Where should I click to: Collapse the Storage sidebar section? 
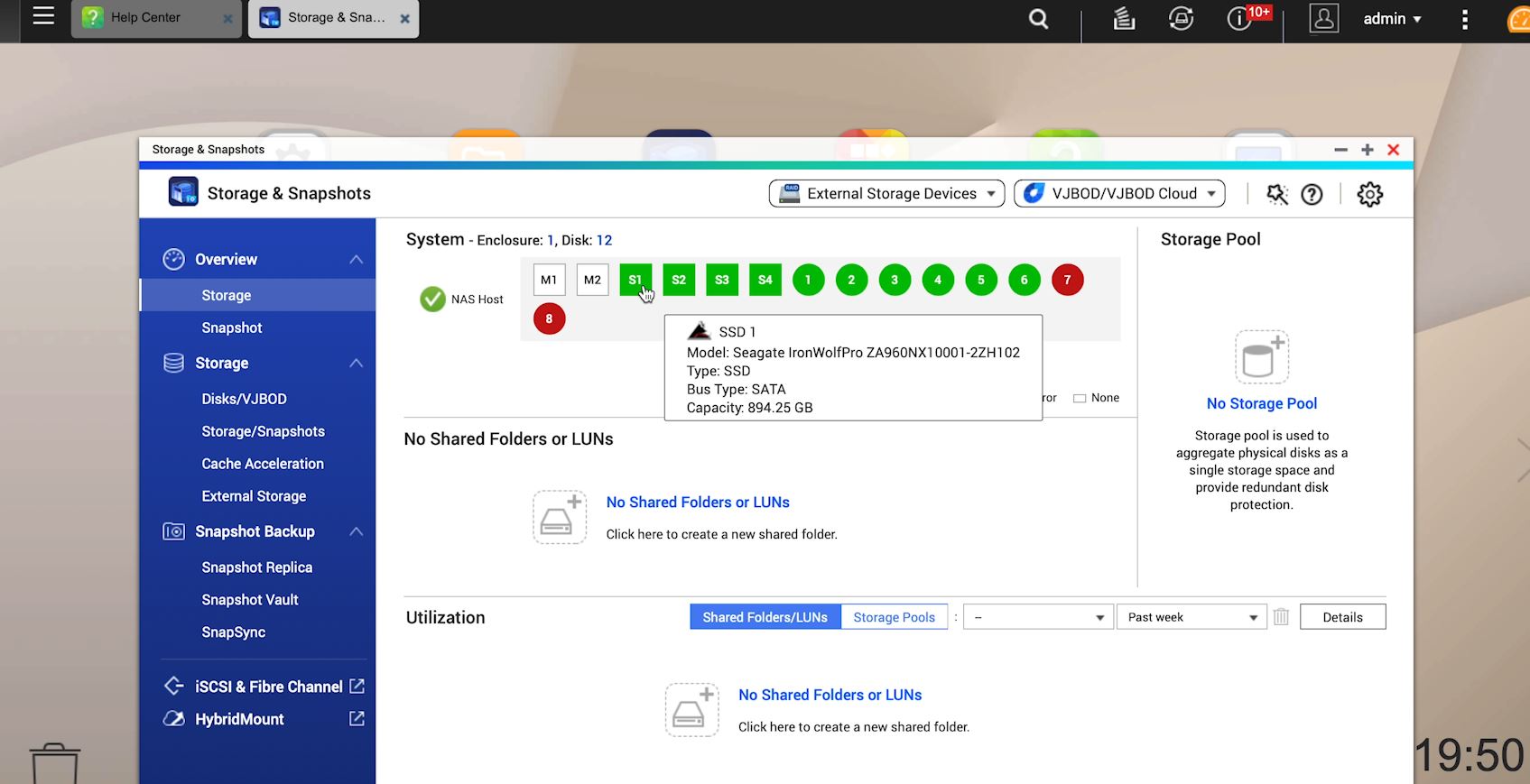coord(356,364)
